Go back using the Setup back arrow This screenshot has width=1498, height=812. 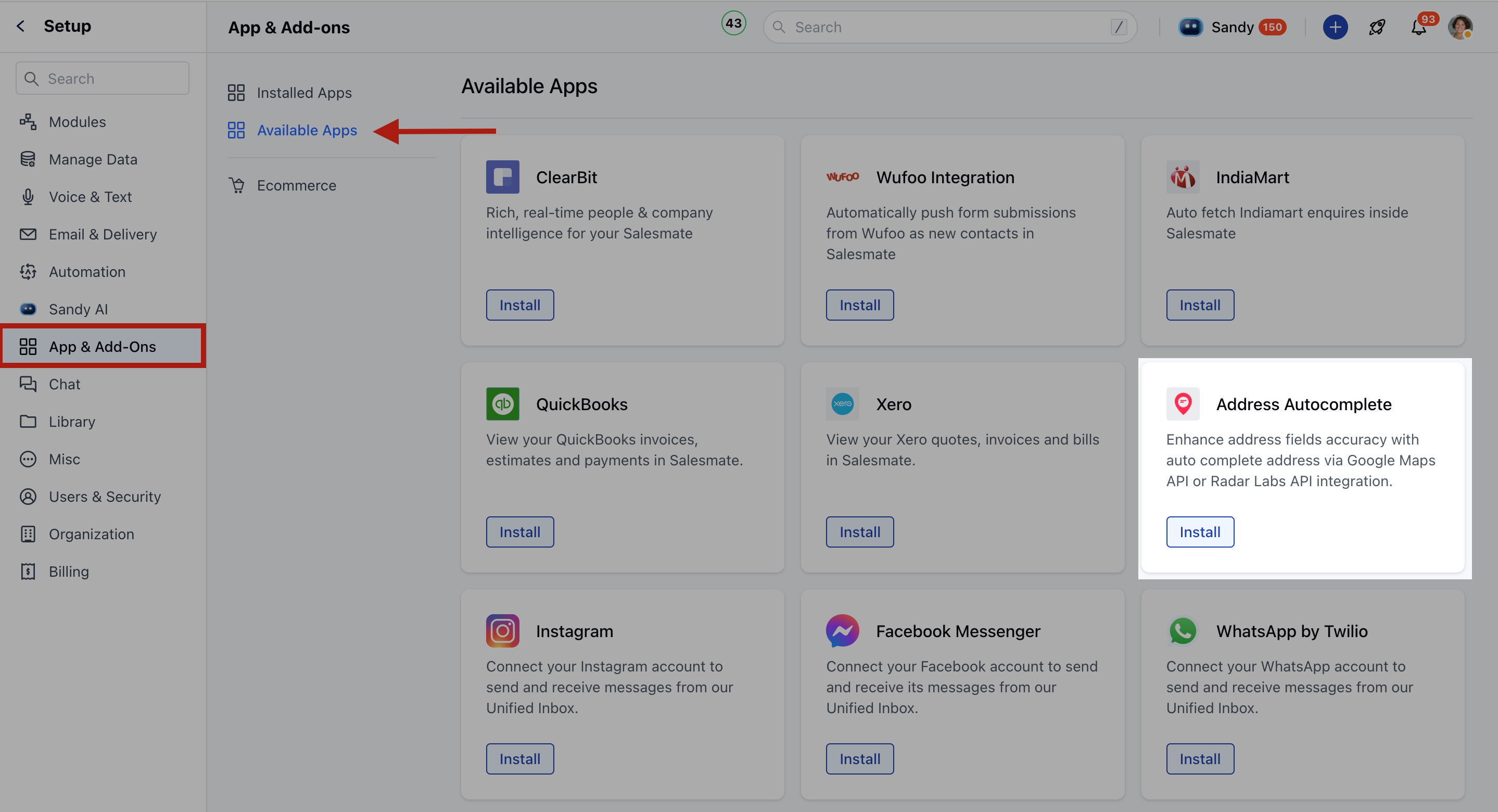coord(21,26)
